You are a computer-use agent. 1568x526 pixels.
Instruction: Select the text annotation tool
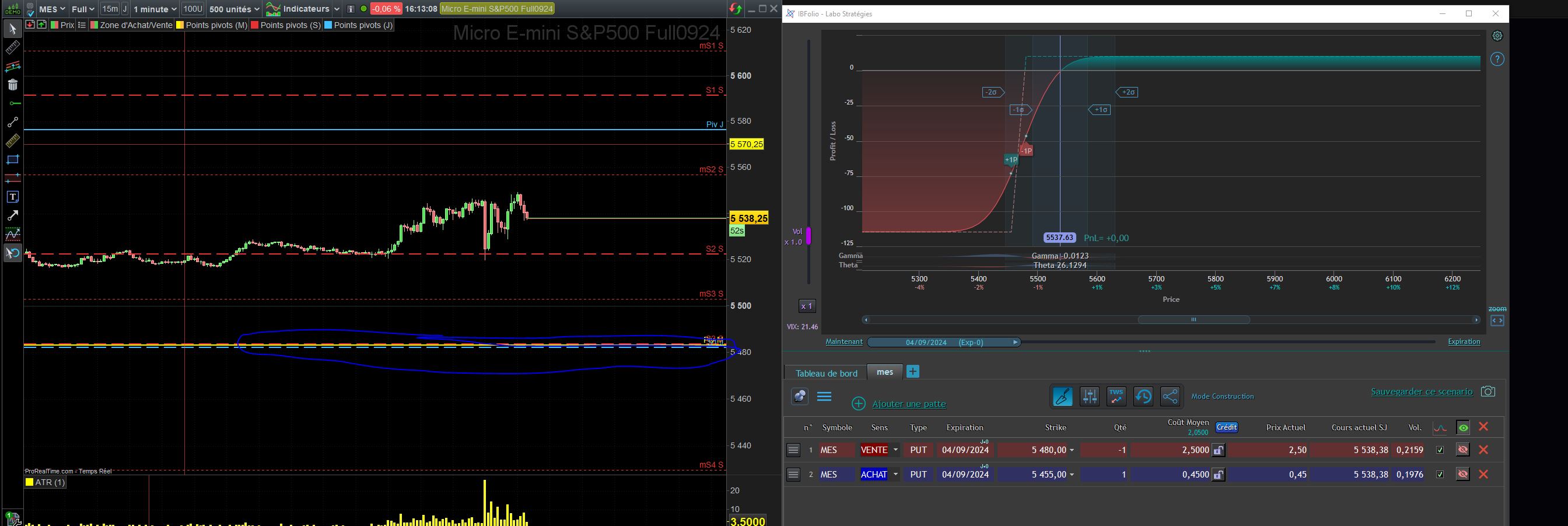[12, 197]
